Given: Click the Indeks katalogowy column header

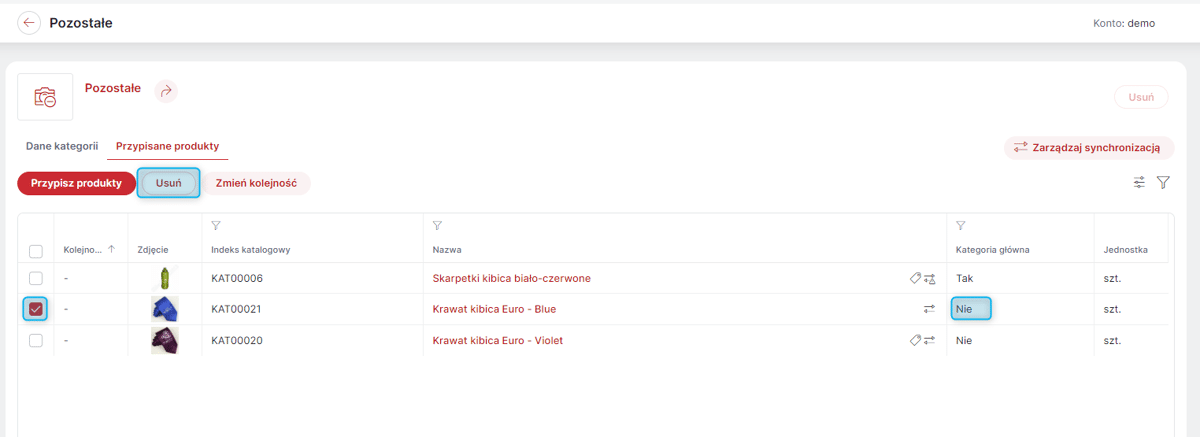Looking at the screenshot, I should pos(251,249).
